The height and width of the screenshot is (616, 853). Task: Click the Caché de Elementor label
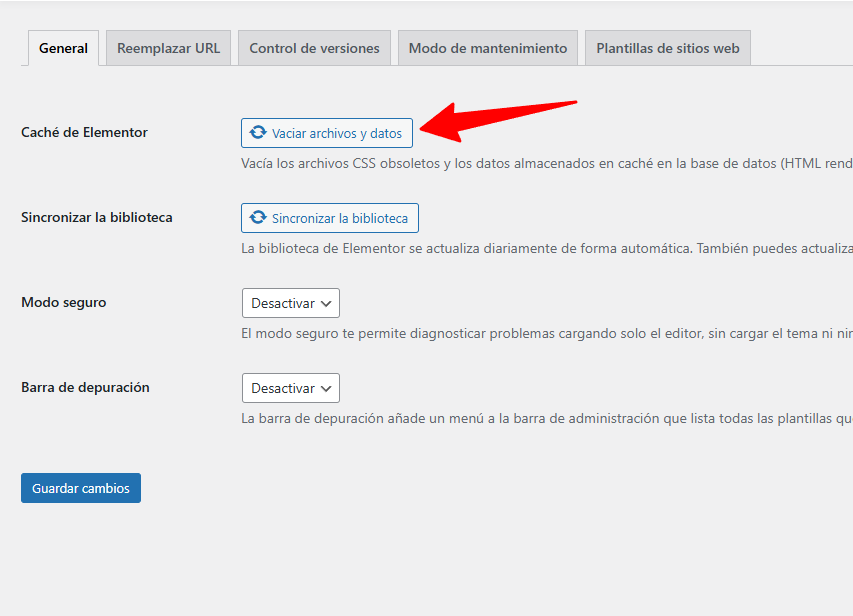click(84, 132)
